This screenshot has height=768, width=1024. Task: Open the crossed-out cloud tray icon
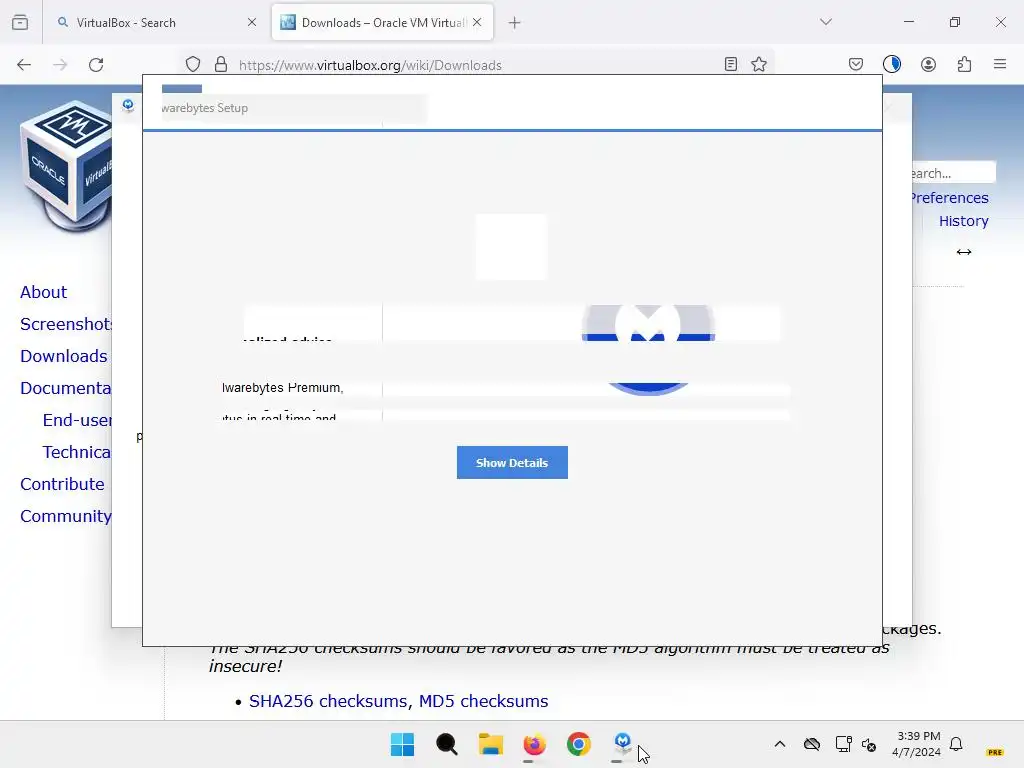pyautogui.click(x=812, y=744)
